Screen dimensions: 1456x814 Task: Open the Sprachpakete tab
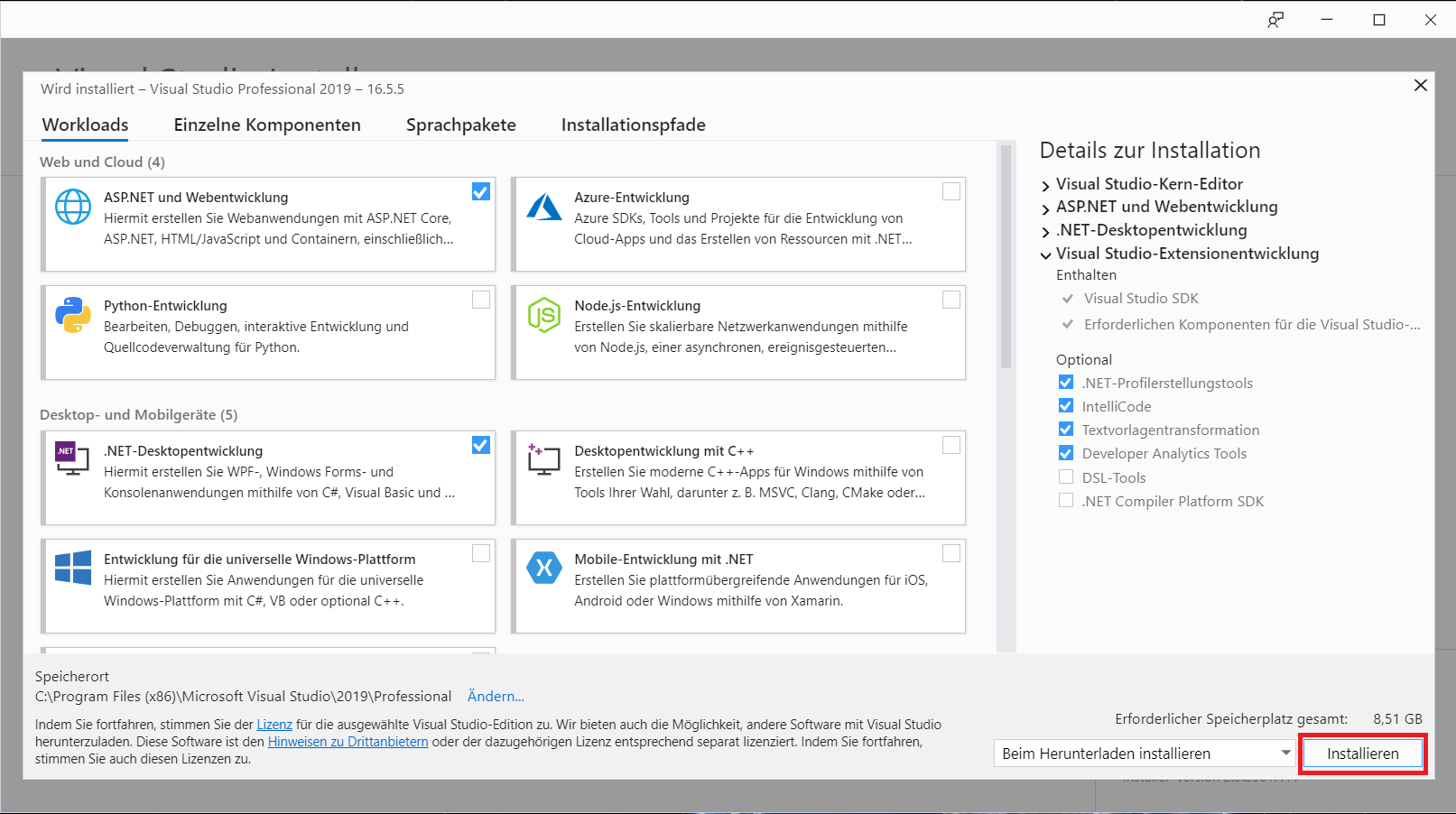click(x=461, y=125)
